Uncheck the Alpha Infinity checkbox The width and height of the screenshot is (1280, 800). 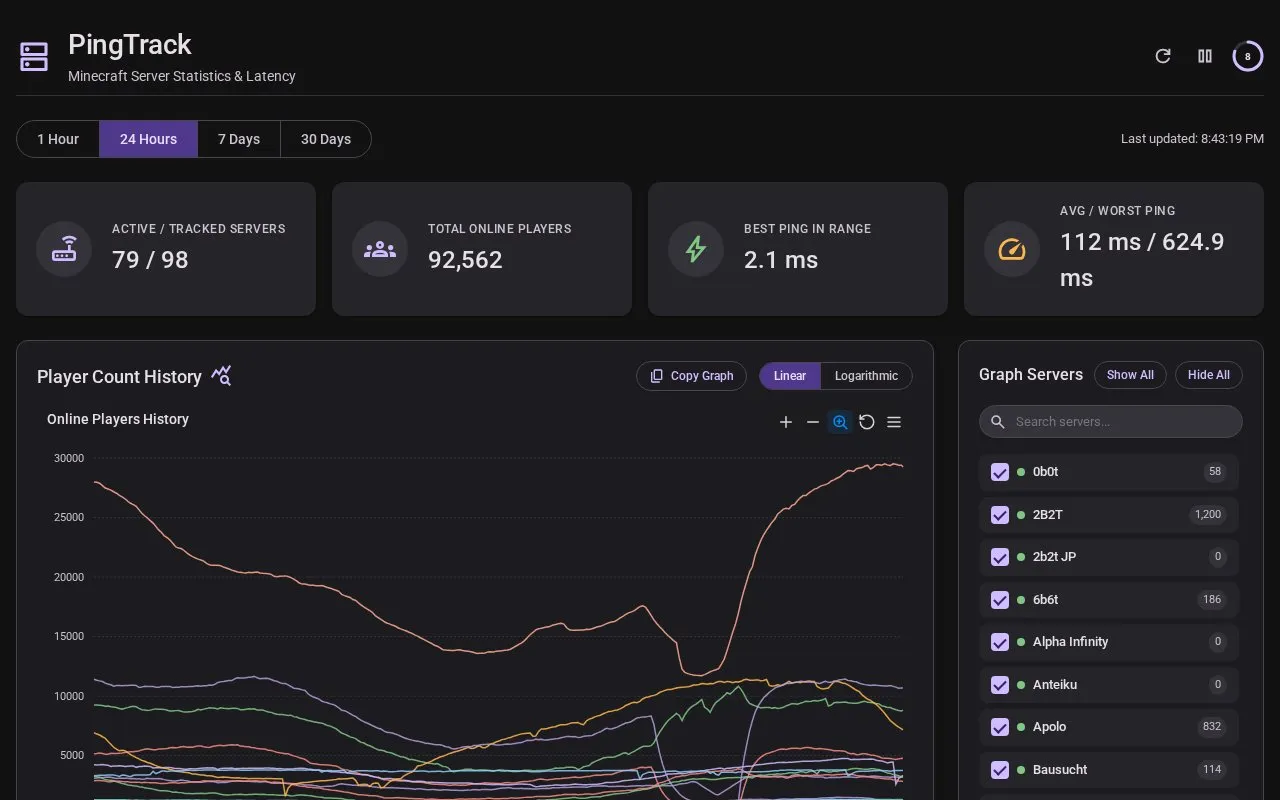(x=1000, y=642)
